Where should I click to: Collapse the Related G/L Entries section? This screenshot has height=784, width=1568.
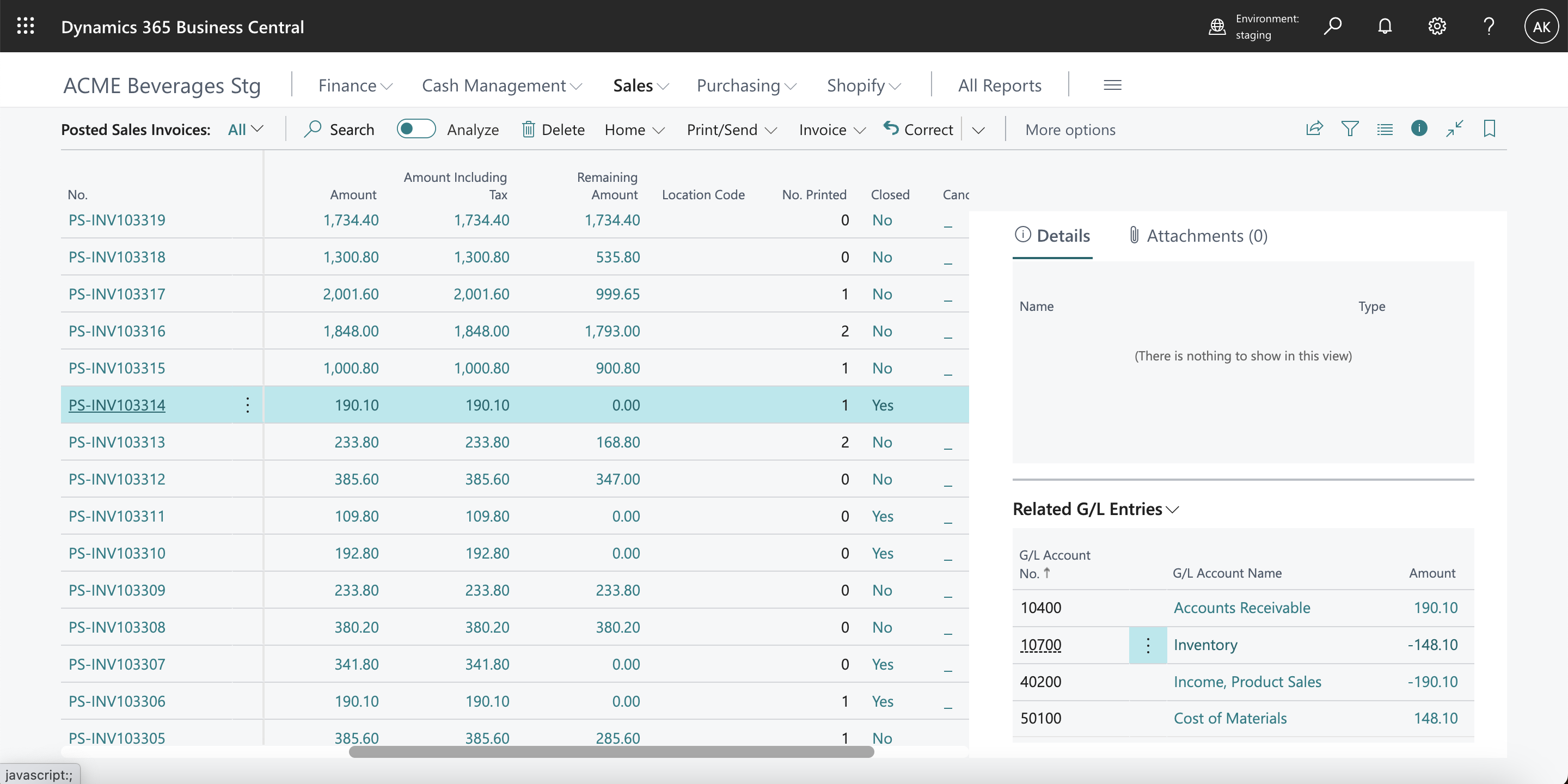[x=1095, y=509]
